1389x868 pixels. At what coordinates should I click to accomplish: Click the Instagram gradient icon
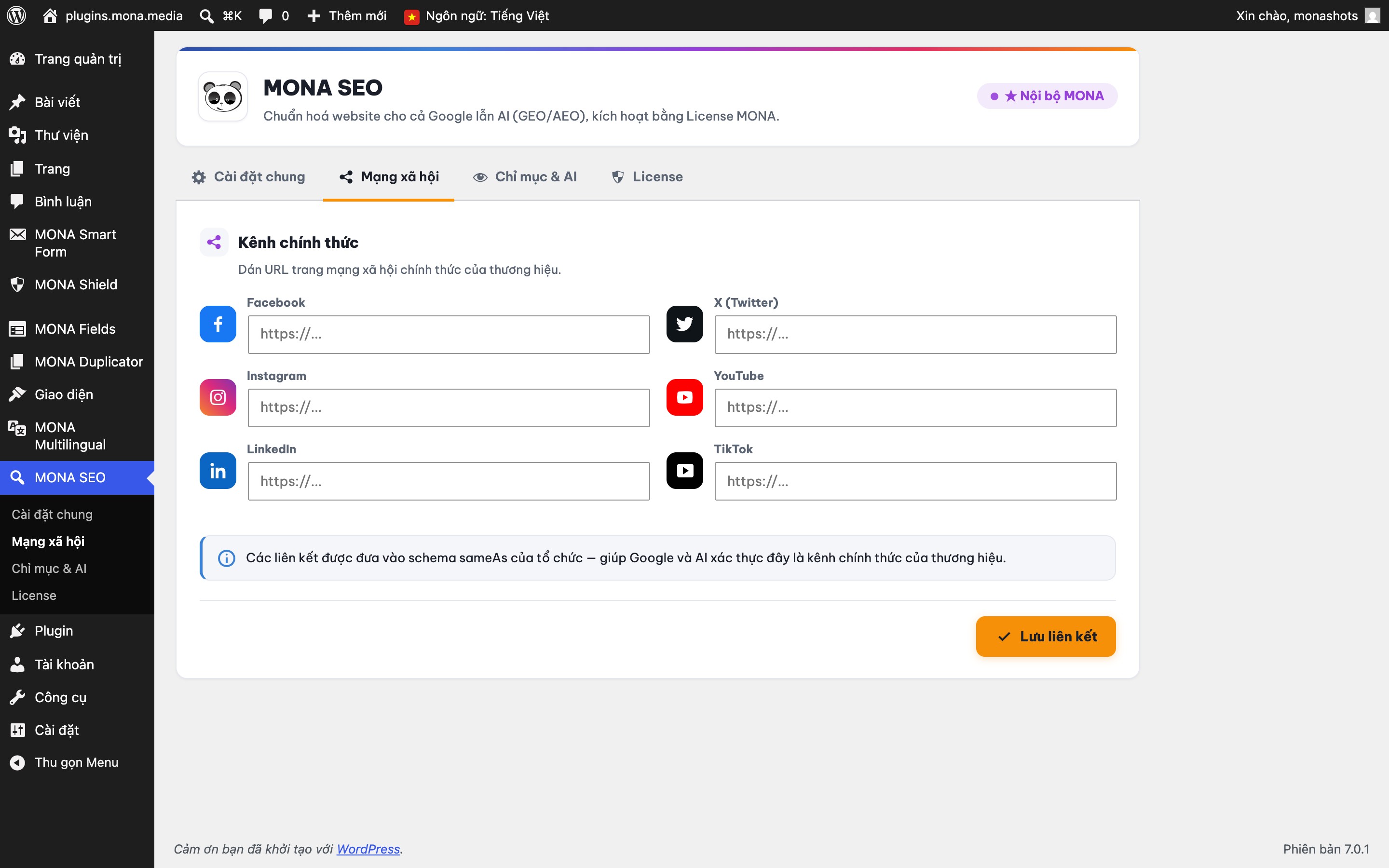point(218,397)
